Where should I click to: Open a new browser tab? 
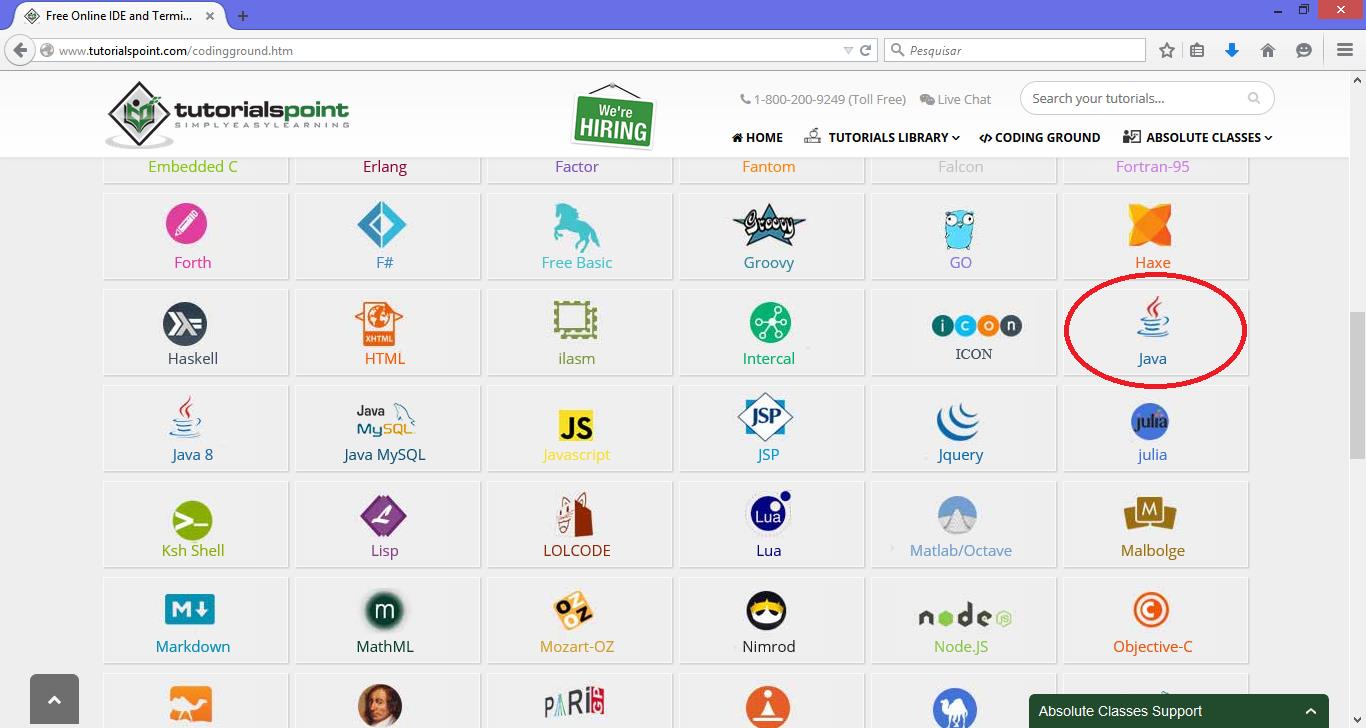242,16
